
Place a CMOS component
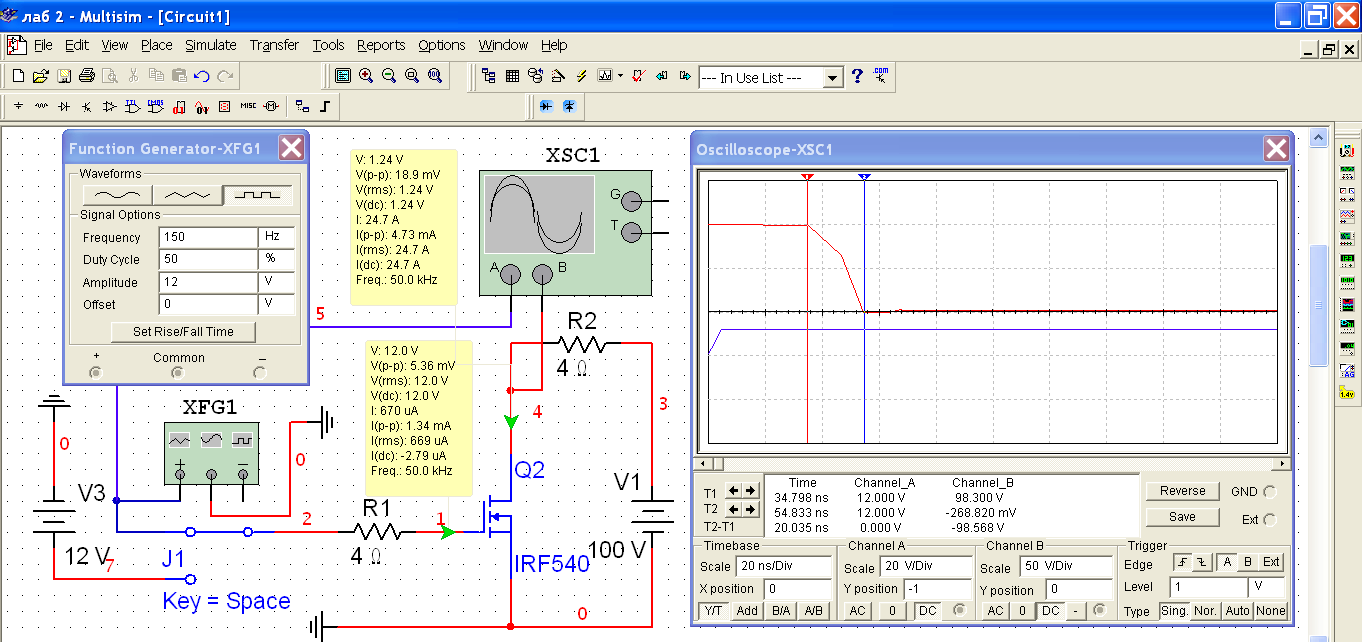156,106
